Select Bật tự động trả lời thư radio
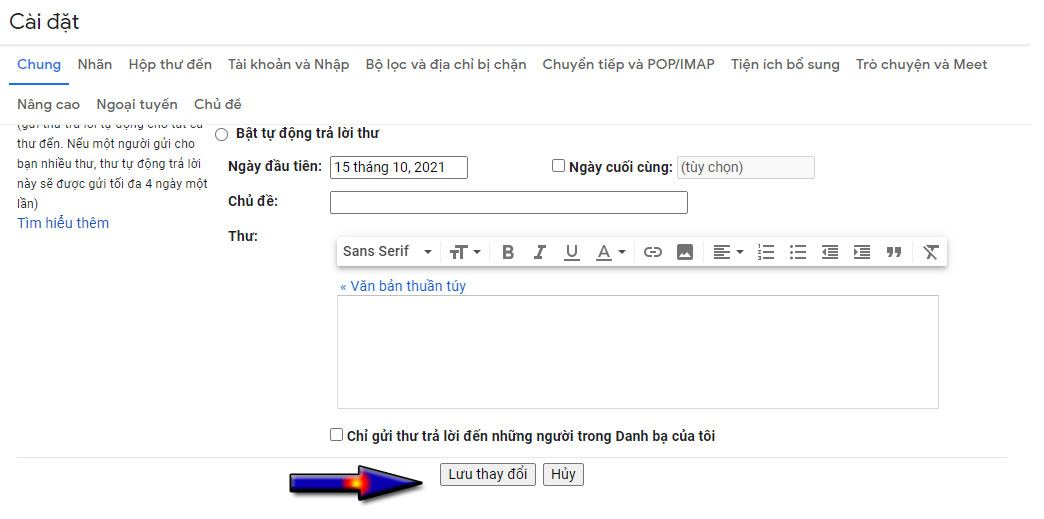1044x519 pixels. tap(222, 135)
